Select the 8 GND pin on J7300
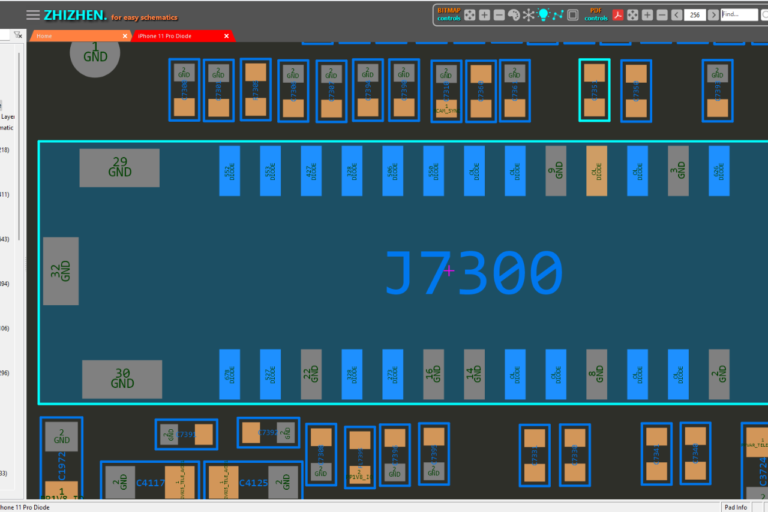 (597, 374)
